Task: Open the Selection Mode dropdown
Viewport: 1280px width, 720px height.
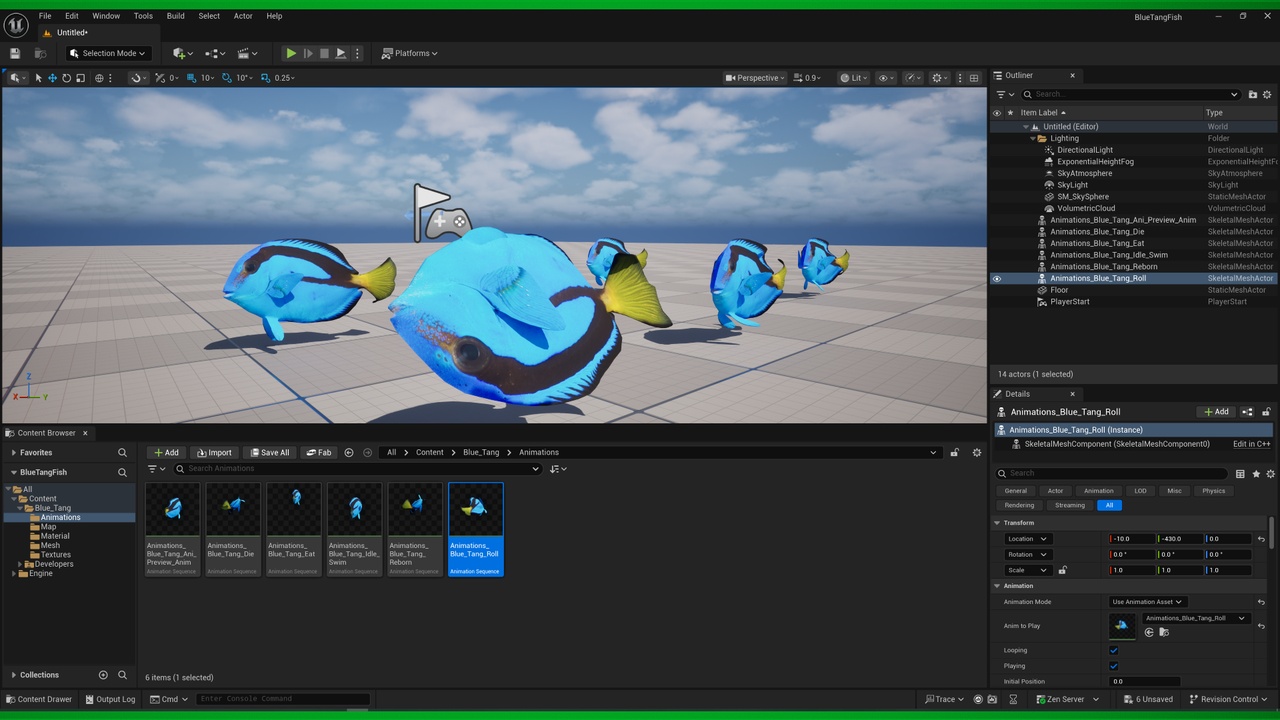Action: (108, 53)
